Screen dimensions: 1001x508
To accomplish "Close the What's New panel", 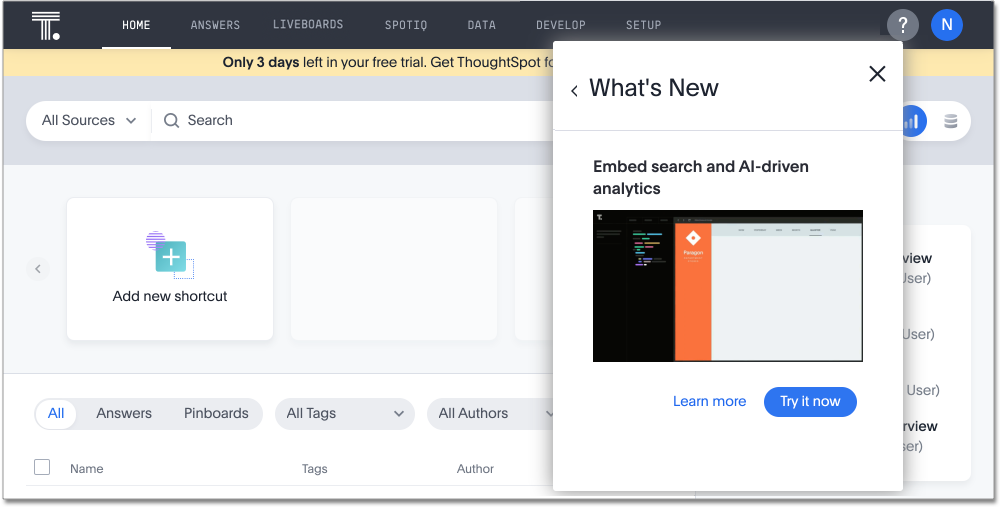I will pyautogui.click(x=877, y=74).
